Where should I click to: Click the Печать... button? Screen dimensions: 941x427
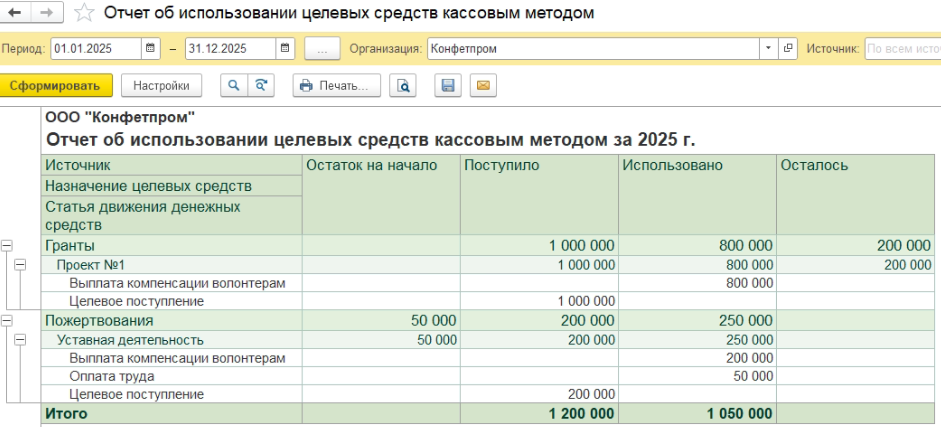point(336,86)
